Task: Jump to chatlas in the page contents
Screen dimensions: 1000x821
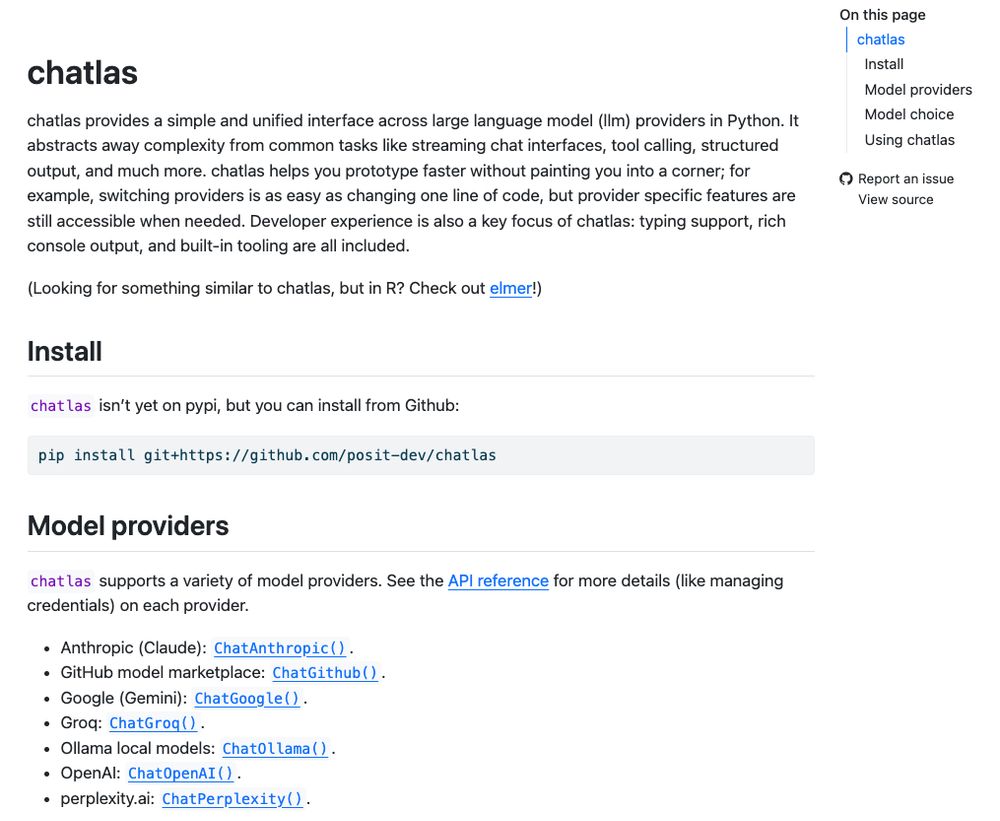Action: pos(880,40)
